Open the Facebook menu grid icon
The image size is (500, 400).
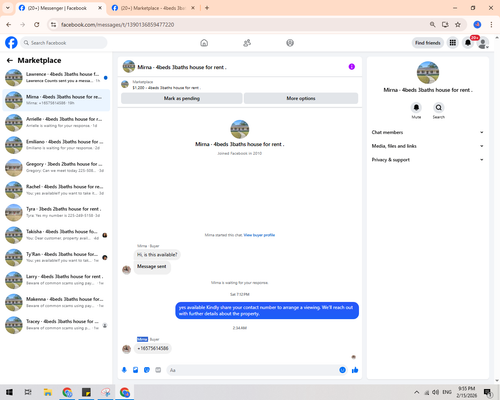[453, 43]
